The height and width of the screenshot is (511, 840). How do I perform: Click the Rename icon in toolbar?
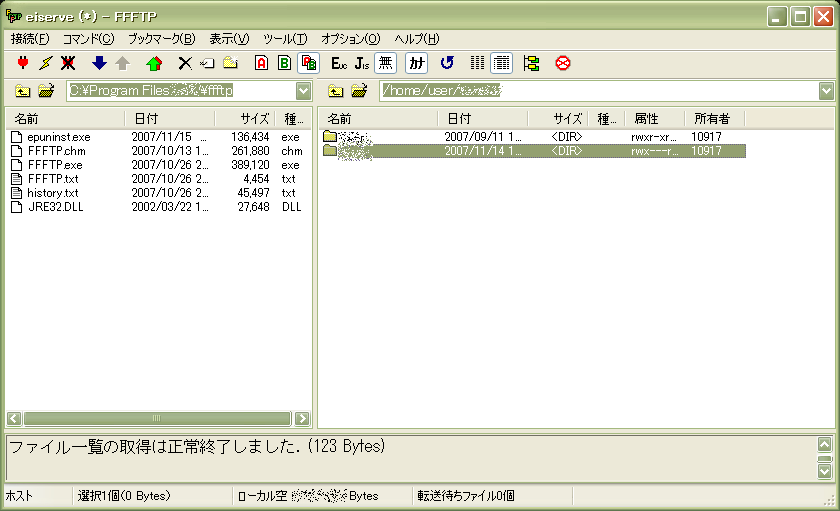pos(207,63)
